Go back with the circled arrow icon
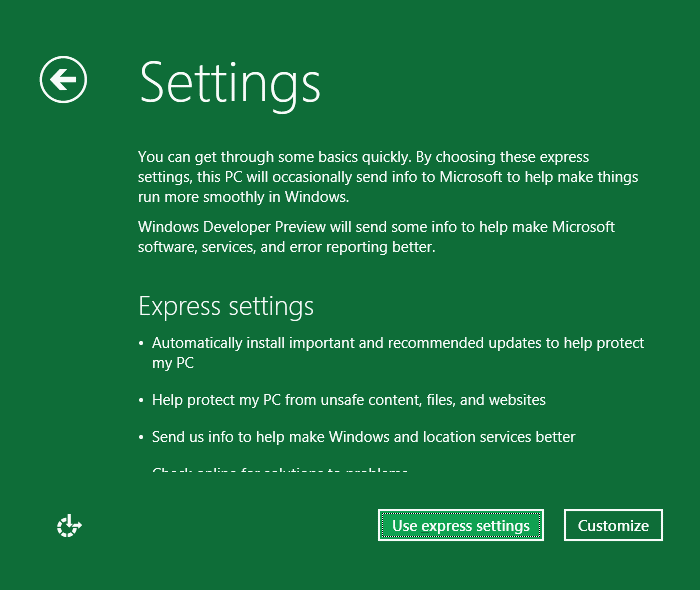This screenshot has height=590, width=700. pyautogui.click(x=63, y=79)
